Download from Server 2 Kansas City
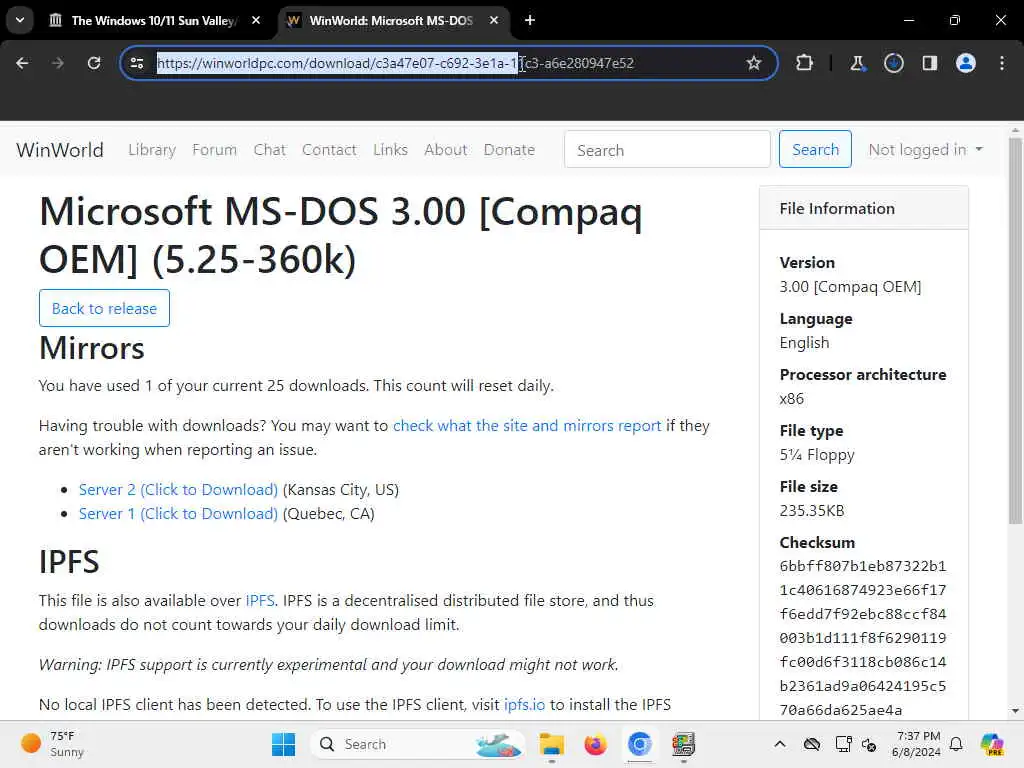Image resolution: width=1024 pixels, height=768 pixels. [178, 490]
